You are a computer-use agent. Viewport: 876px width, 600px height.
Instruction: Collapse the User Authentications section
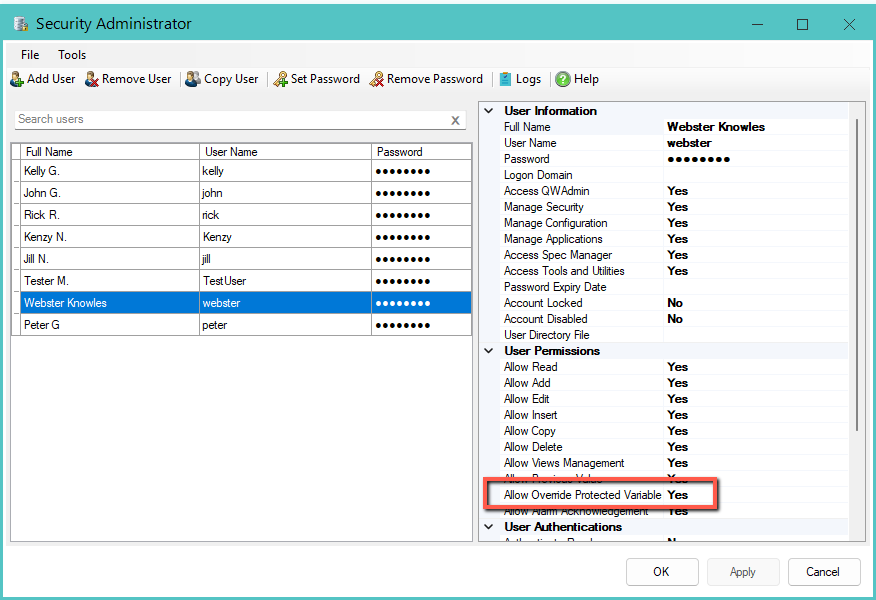(x=489, y=527)
